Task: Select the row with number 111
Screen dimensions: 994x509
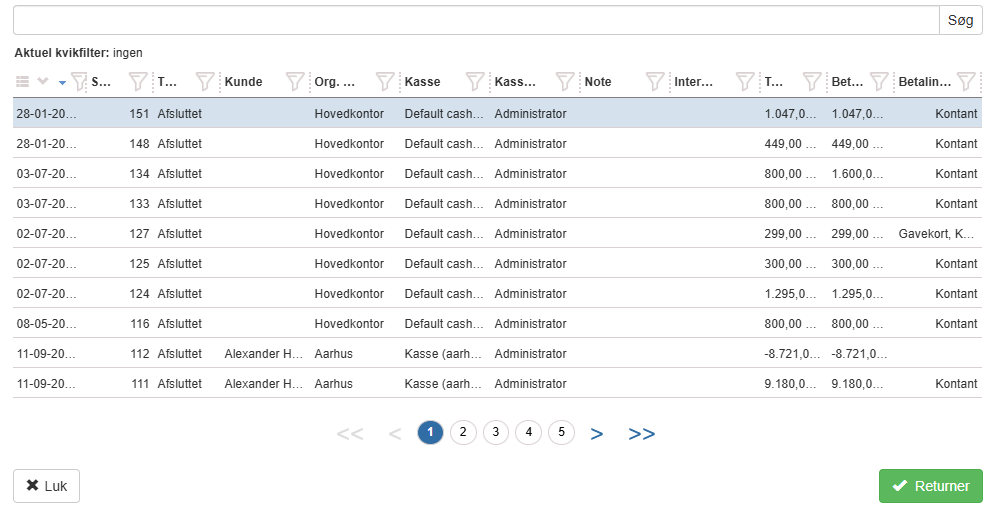Action: [x=498, y=383]
